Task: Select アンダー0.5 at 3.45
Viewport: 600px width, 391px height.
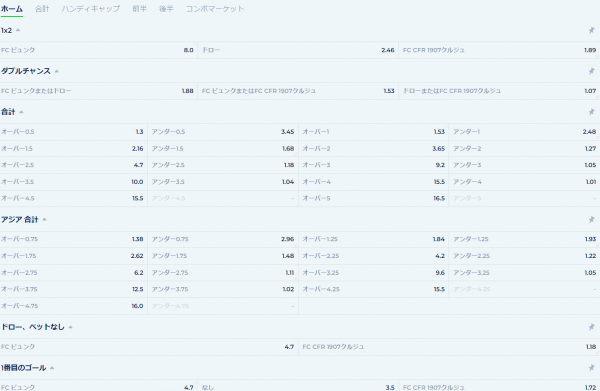Action: pos(223,132)
